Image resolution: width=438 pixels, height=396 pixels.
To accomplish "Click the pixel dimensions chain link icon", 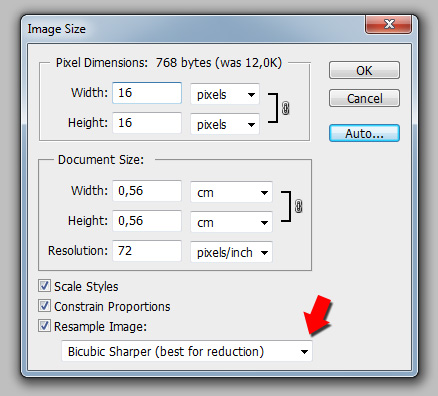I will pyautogui.click(x=285, y=108).
